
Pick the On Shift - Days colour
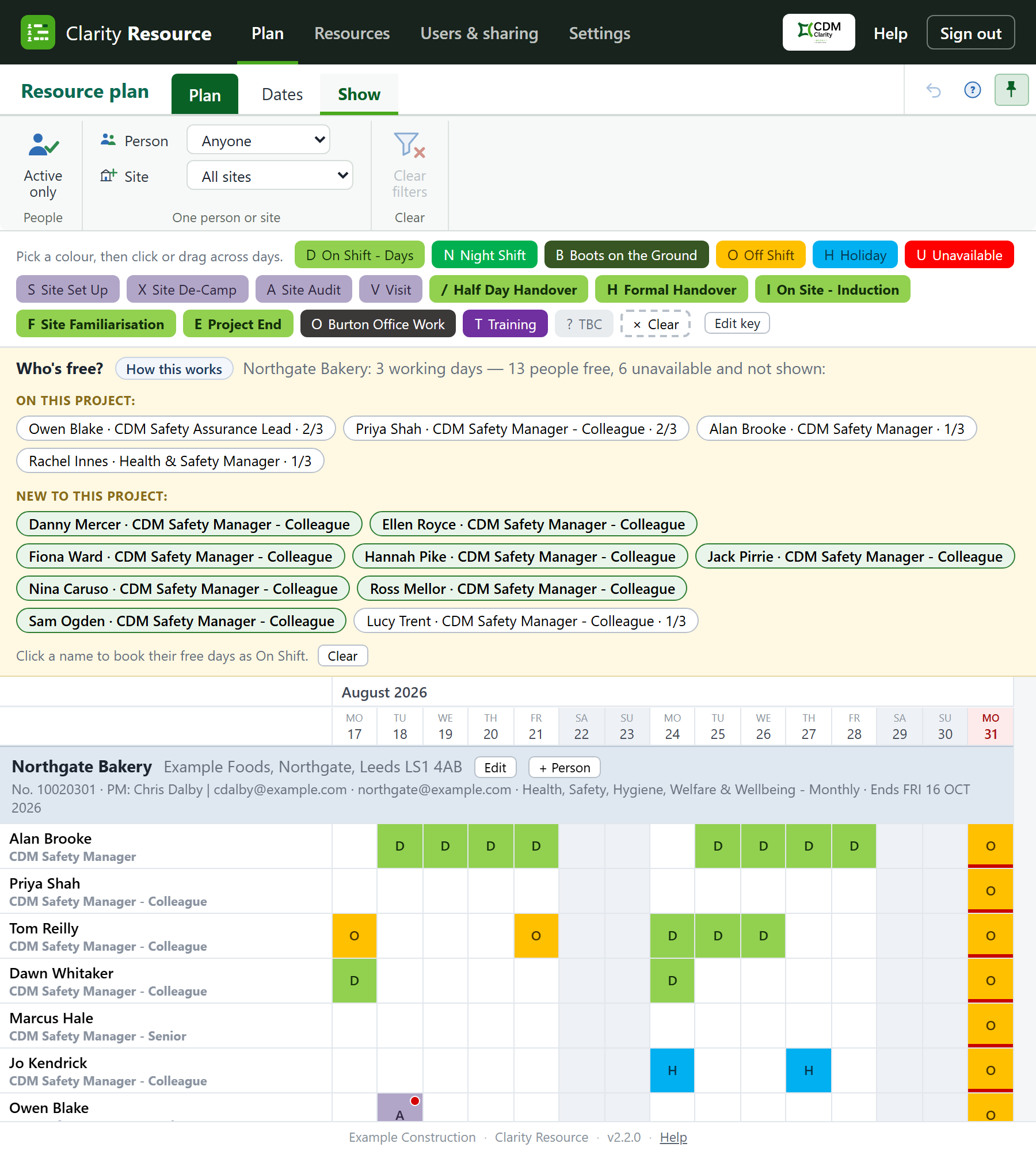(360, 255)
